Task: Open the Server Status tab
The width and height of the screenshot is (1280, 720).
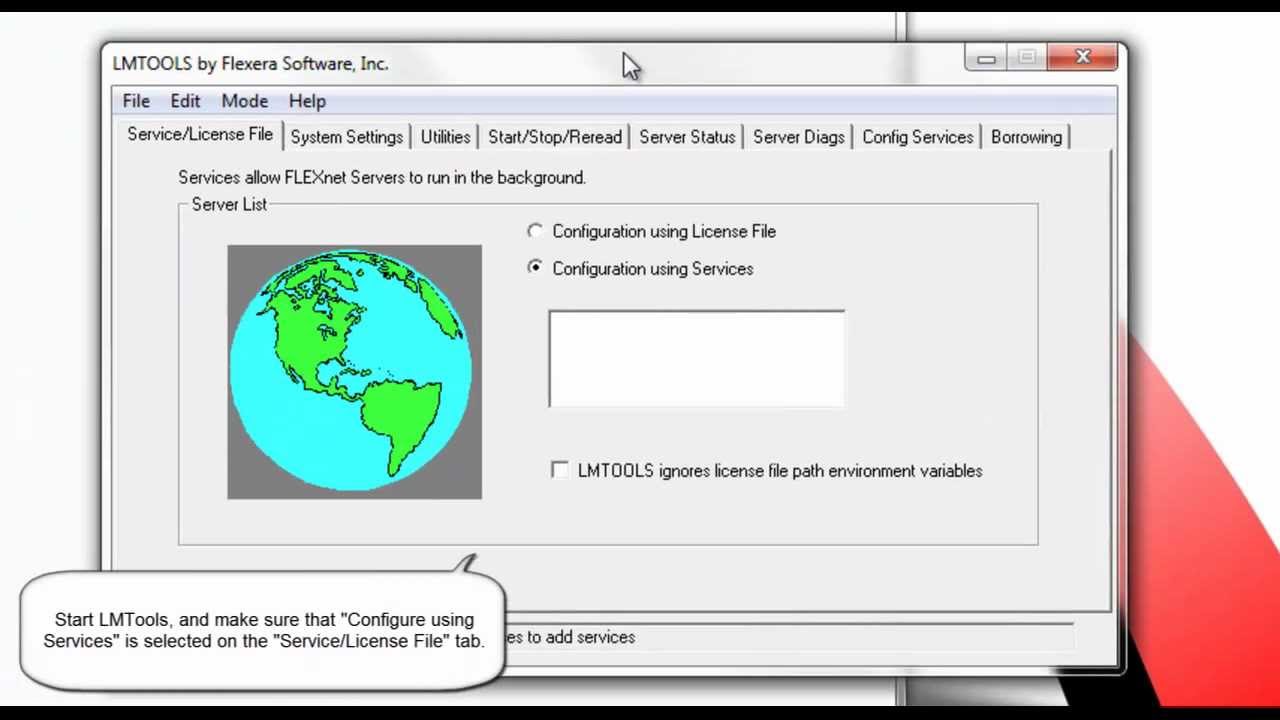Action: pyautogui.click(x=687, y=137)
